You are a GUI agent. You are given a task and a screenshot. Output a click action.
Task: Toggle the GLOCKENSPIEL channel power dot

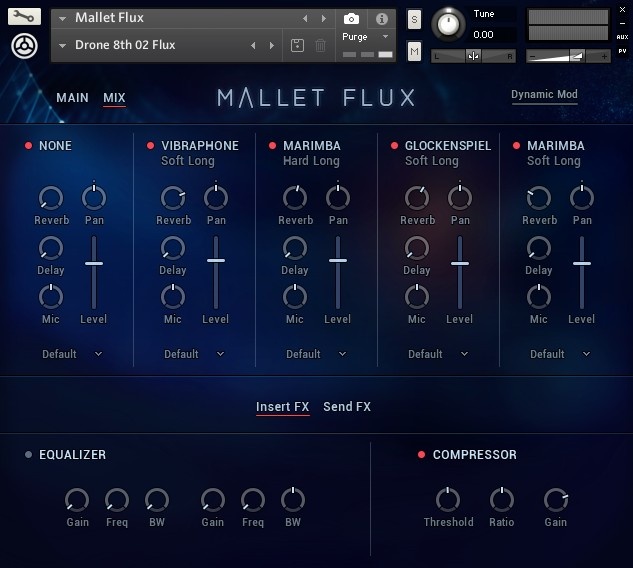pos(394,146)
